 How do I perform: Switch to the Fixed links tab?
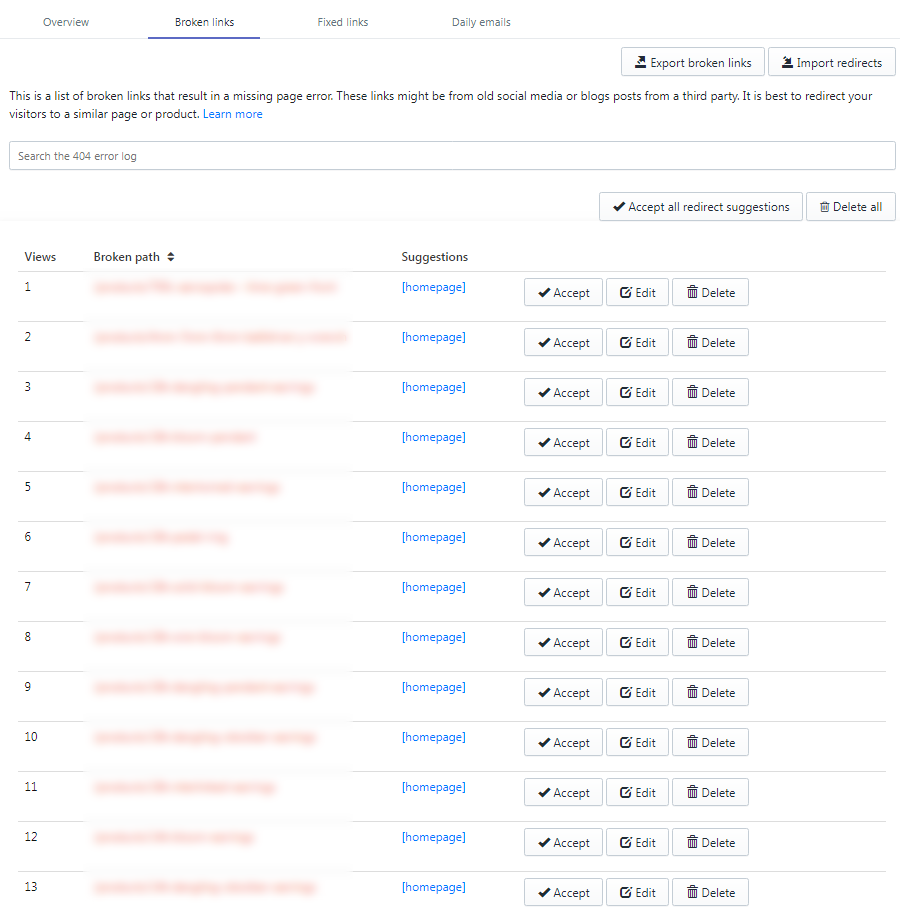pos(342,21)
